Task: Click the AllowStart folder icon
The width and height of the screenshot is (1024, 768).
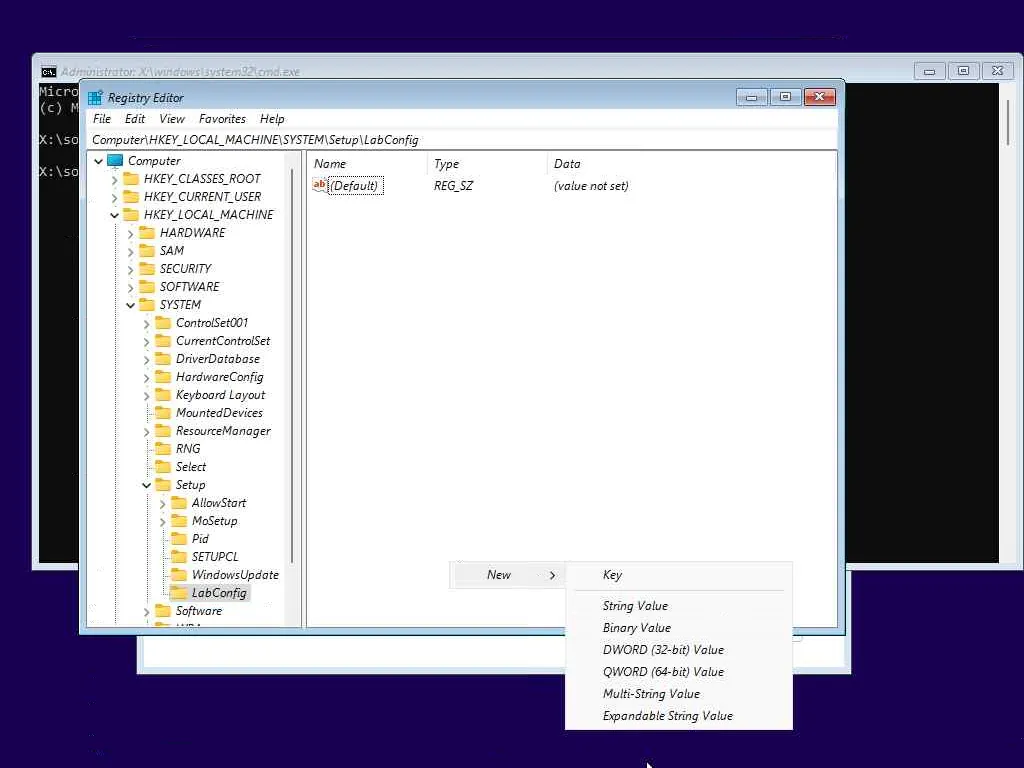Action: (179, 503)
